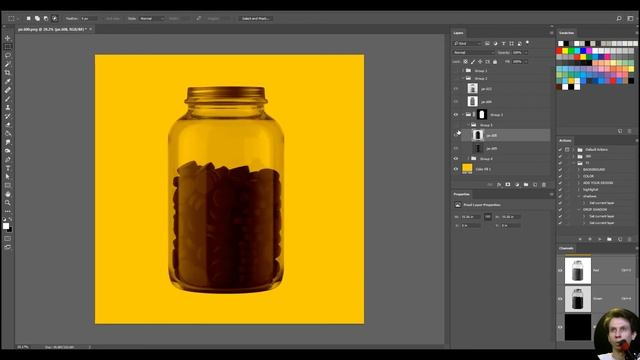Viewport: 640px width, 360px height.
Task: Click the Add to selection option icon
Action: pos(37,18)
